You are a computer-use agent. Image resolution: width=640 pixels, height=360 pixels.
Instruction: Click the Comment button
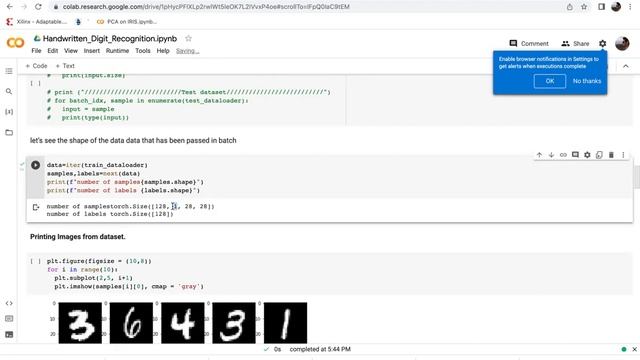(529, 43)
